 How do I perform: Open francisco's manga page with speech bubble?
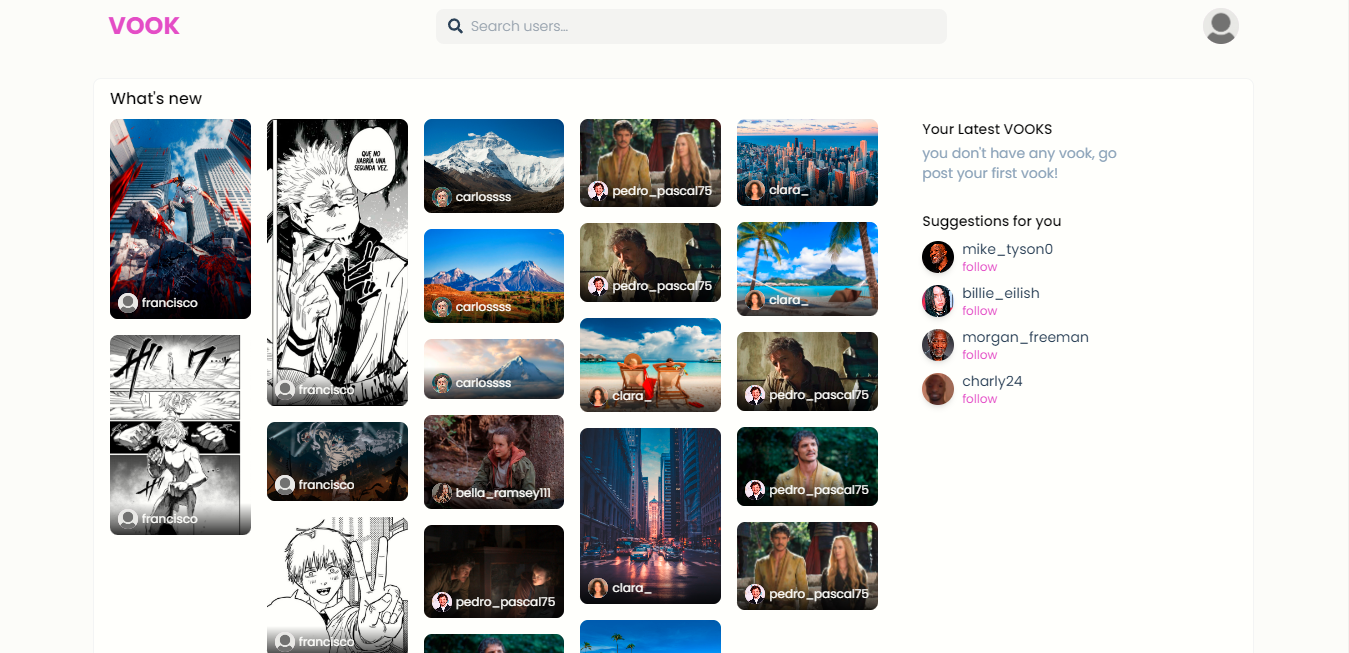coord(337,263)
